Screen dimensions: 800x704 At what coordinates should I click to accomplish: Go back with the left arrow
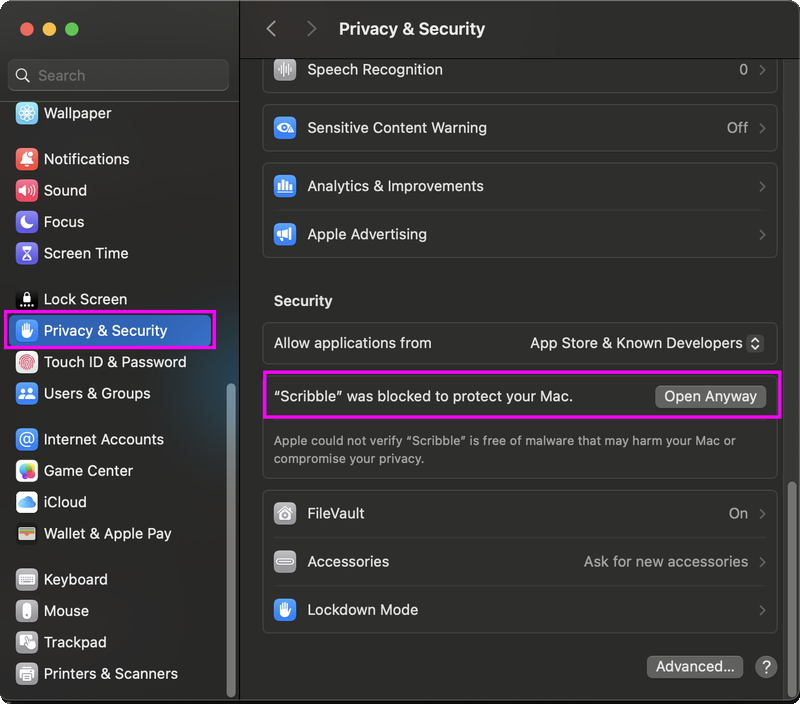pyautogui.click(x=271, y=29)
